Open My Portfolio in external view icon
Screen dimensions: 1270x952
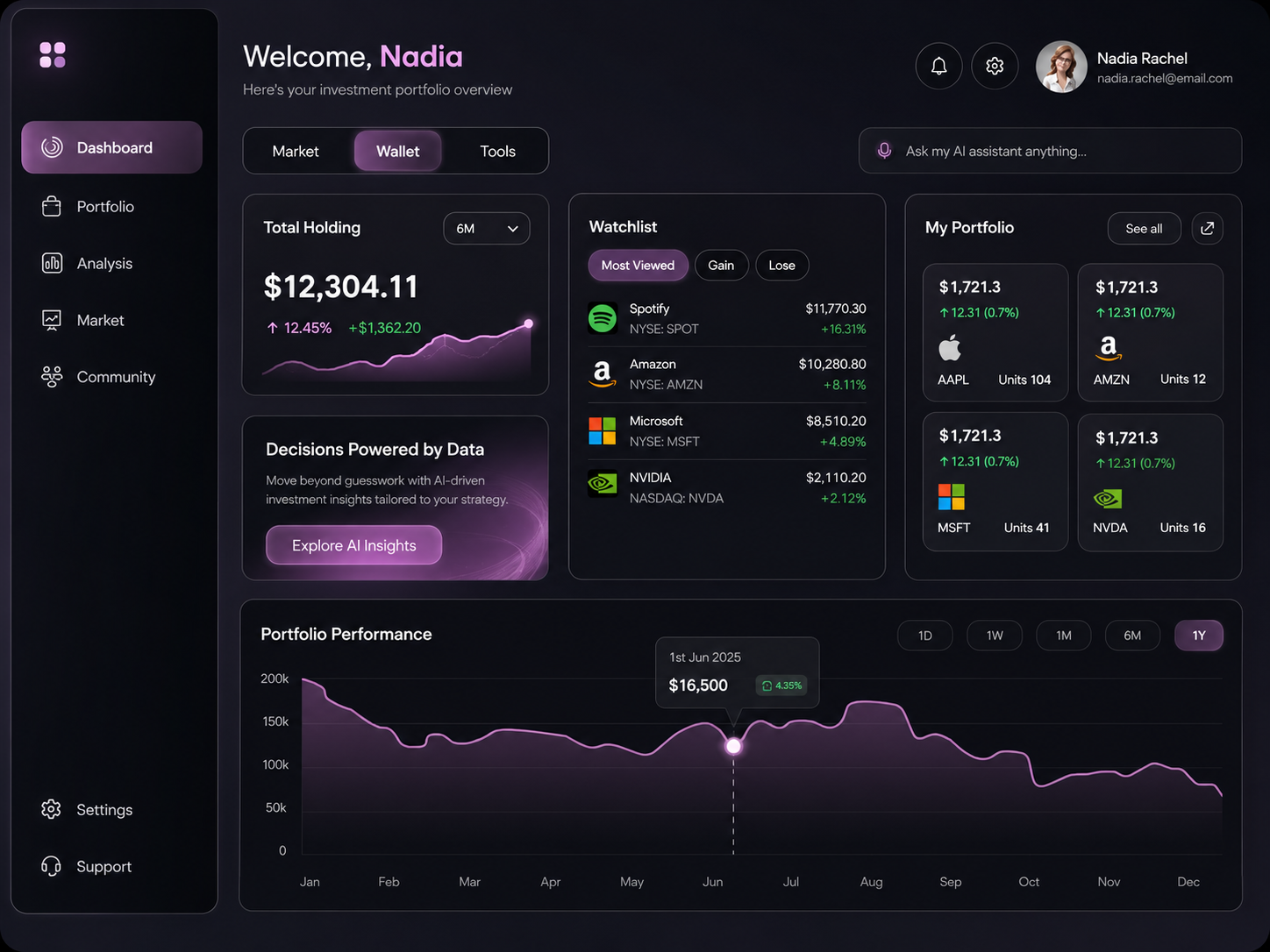(x=1208, y=228)
